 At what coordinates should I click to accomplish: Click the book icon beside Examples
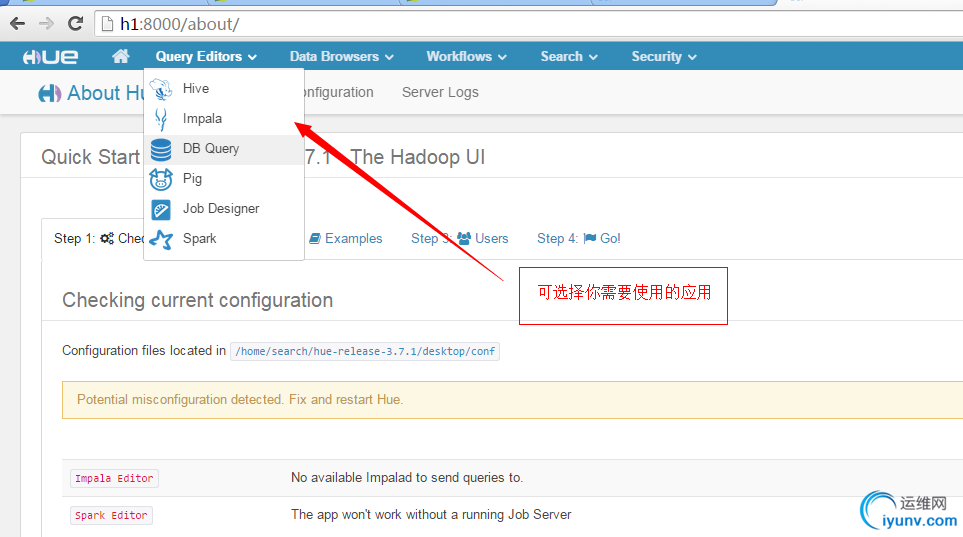[315, 238]
